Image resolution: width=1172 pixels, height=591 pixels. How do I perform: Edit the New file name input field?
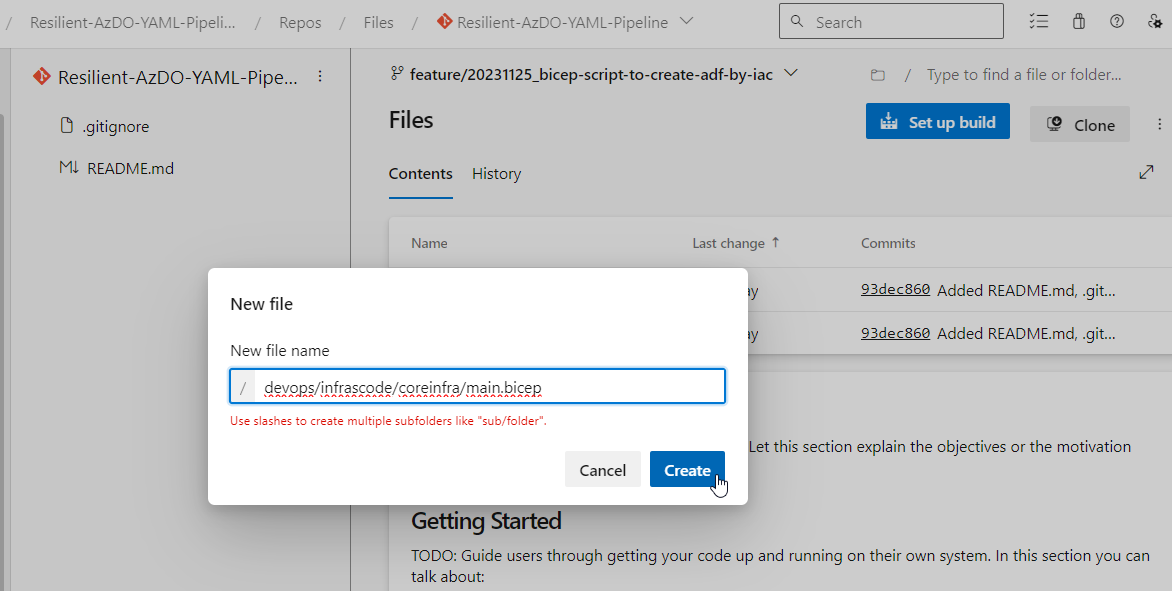pyautogui.click(x=477, y=387)
